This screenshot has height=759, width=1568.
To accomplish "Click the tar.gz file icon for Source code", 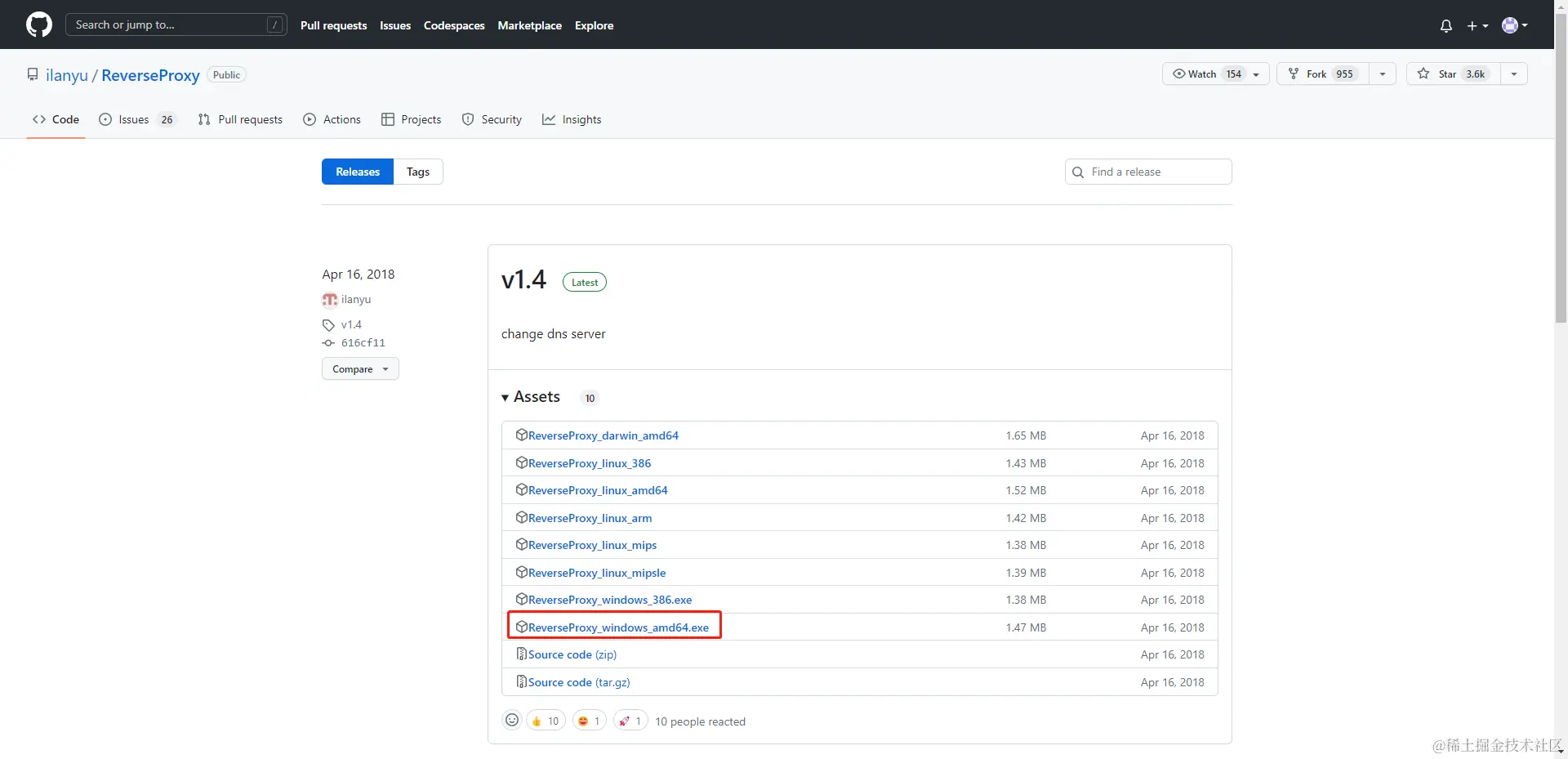I will 521,681.
